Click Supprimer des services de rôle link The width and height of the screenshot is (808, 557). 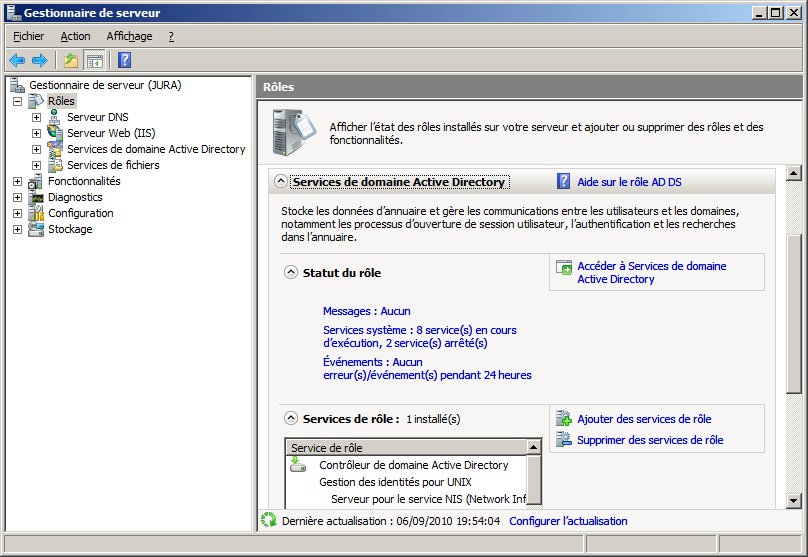(650, 440)
